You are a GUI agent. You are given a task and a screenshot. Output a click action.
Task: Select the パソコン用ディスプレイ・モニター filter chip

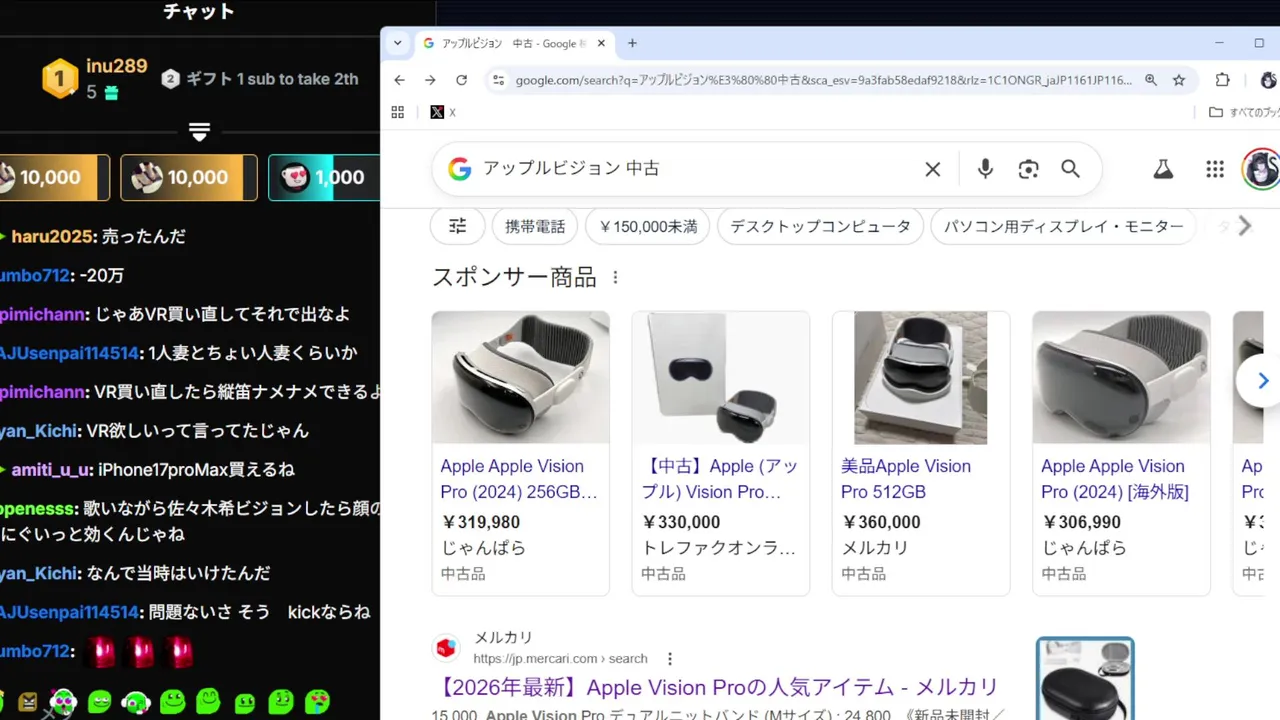pos(1064,226)
